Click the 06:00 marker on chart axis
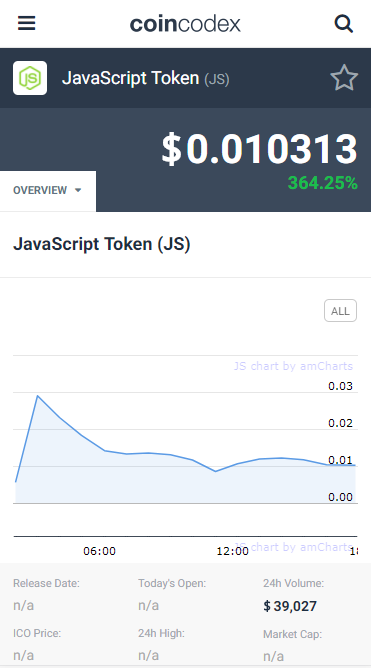This screenshot has width=371, height=668. pos(99,551)
